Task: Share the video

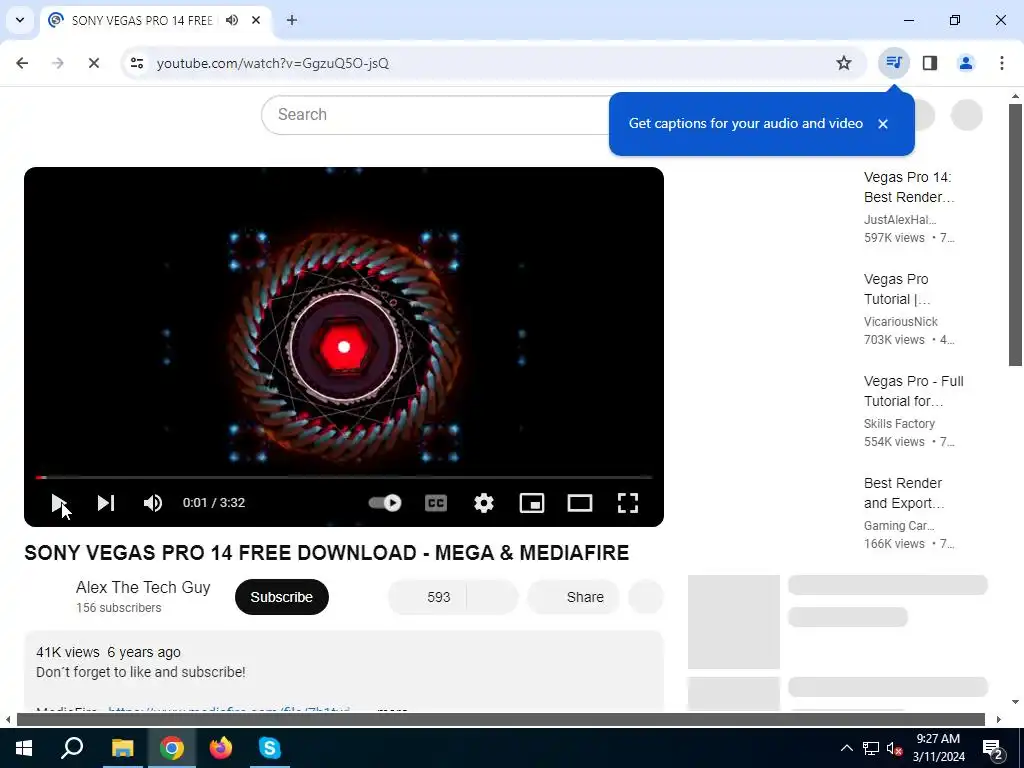Action: click(x=573, y=597)
